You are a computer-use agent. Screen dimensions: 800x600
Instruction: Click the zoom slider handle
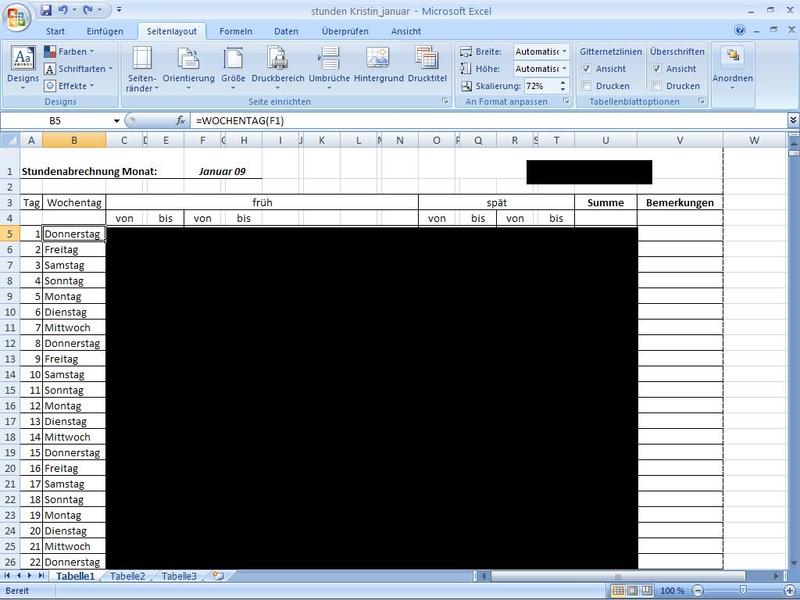pyautogui.click(x=743, y=590)
